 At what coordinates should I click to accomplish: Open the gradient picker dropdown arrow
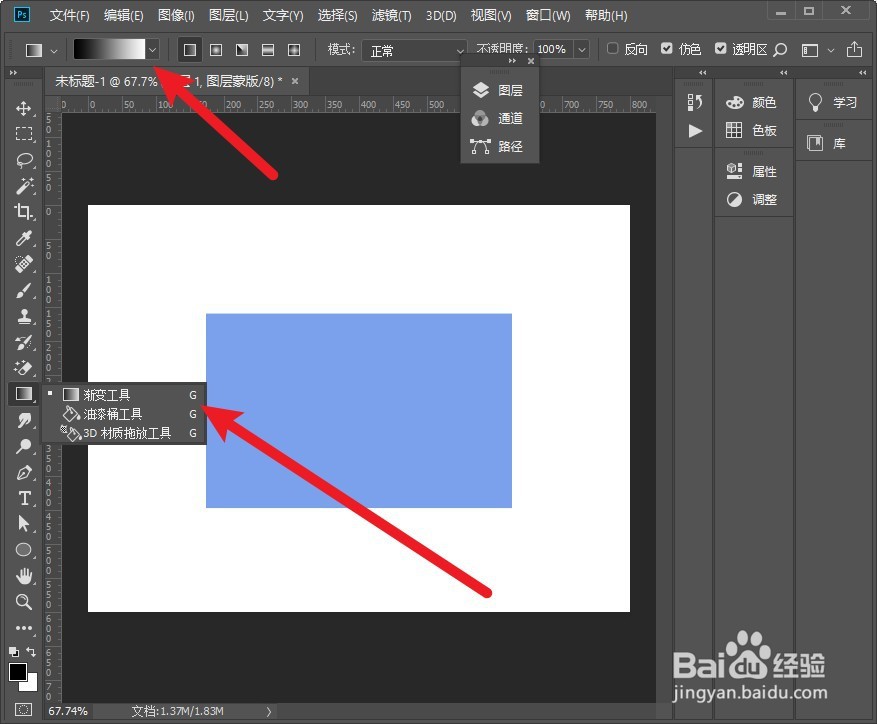tap(153, 50)
